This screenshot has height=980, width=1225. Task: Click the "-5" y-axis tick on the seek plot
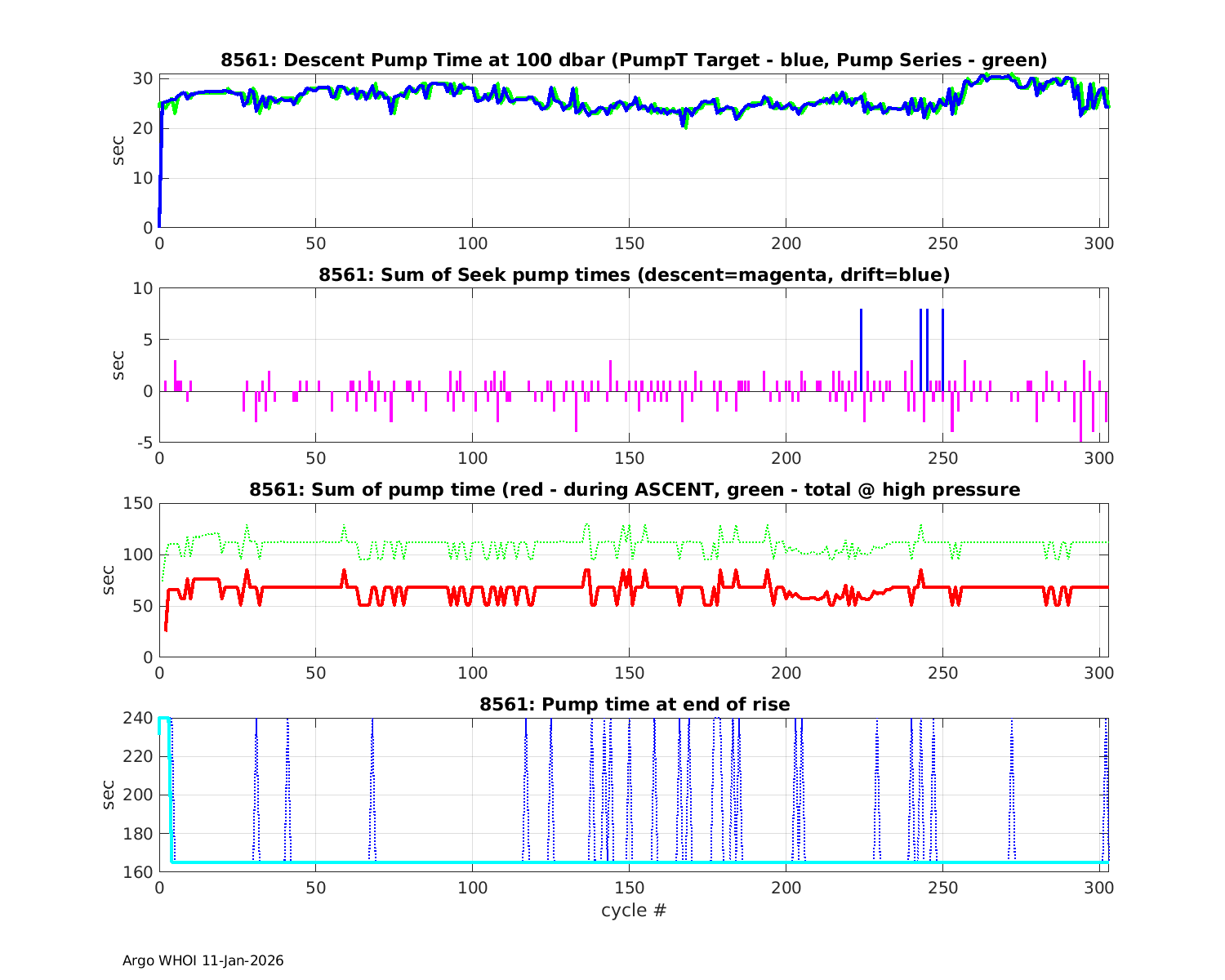[143, 443]
